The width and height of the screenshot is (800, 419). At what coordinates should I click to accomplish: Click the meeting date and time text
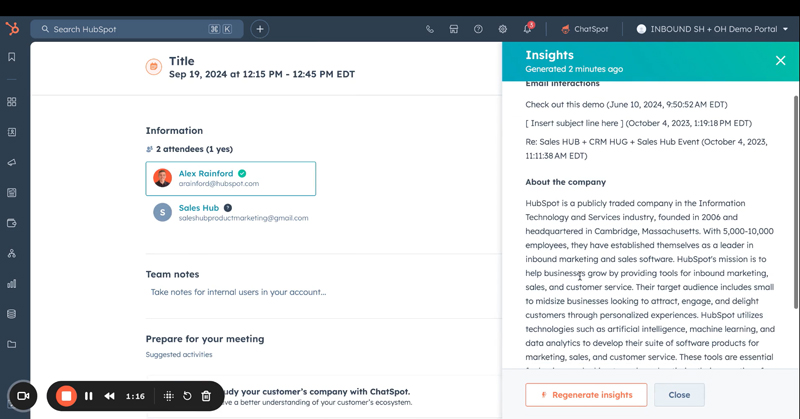point(262,74)
